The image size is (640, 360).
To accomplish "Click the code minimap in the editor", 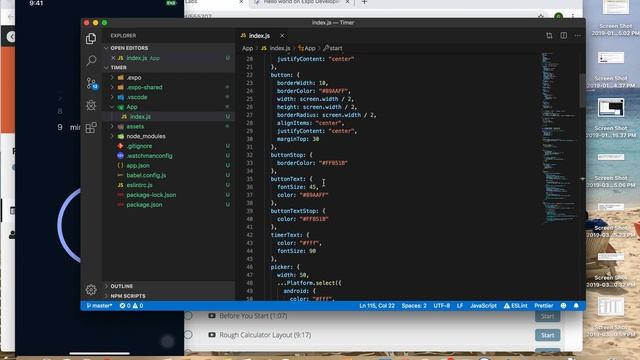I will pyautogui.click(x=559, y=139).
